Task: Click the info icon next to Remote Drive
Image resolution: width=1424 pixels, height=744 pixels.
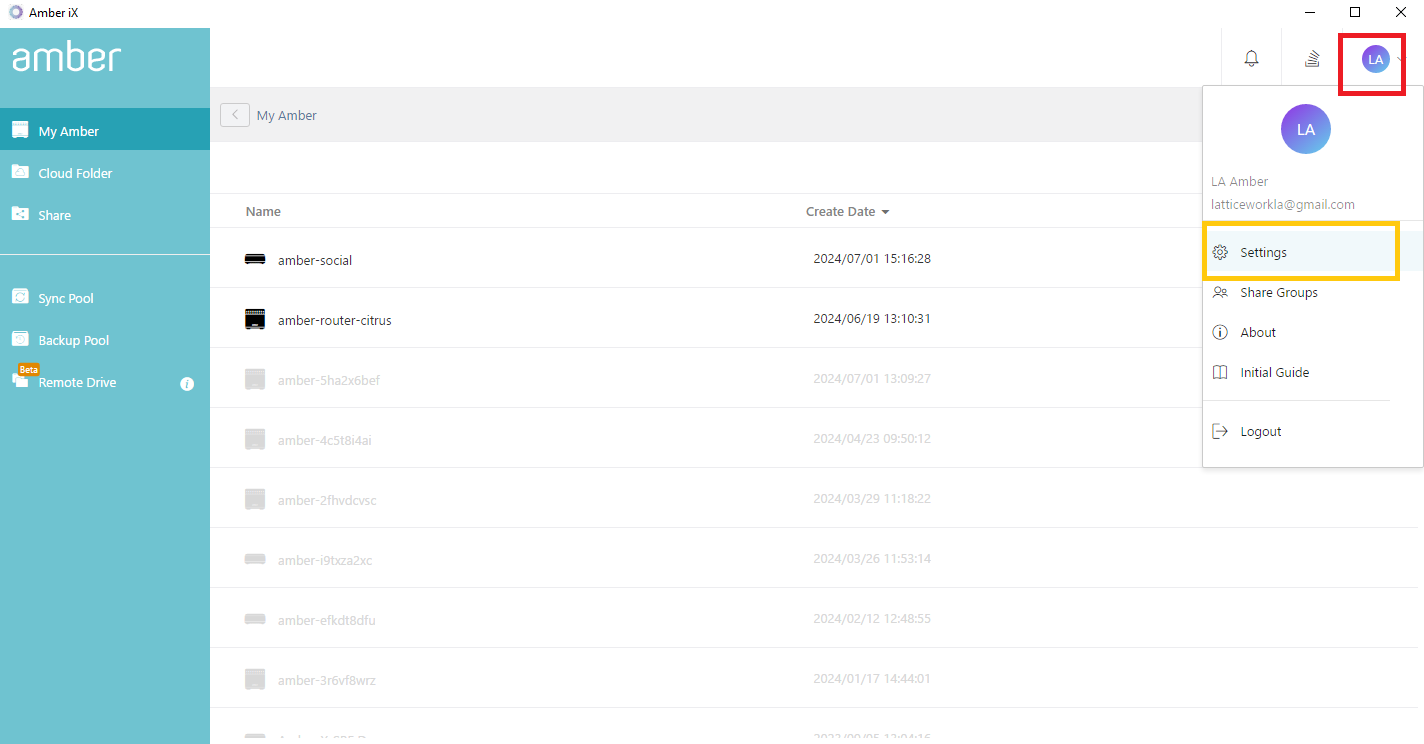Action: pos(187,383)
